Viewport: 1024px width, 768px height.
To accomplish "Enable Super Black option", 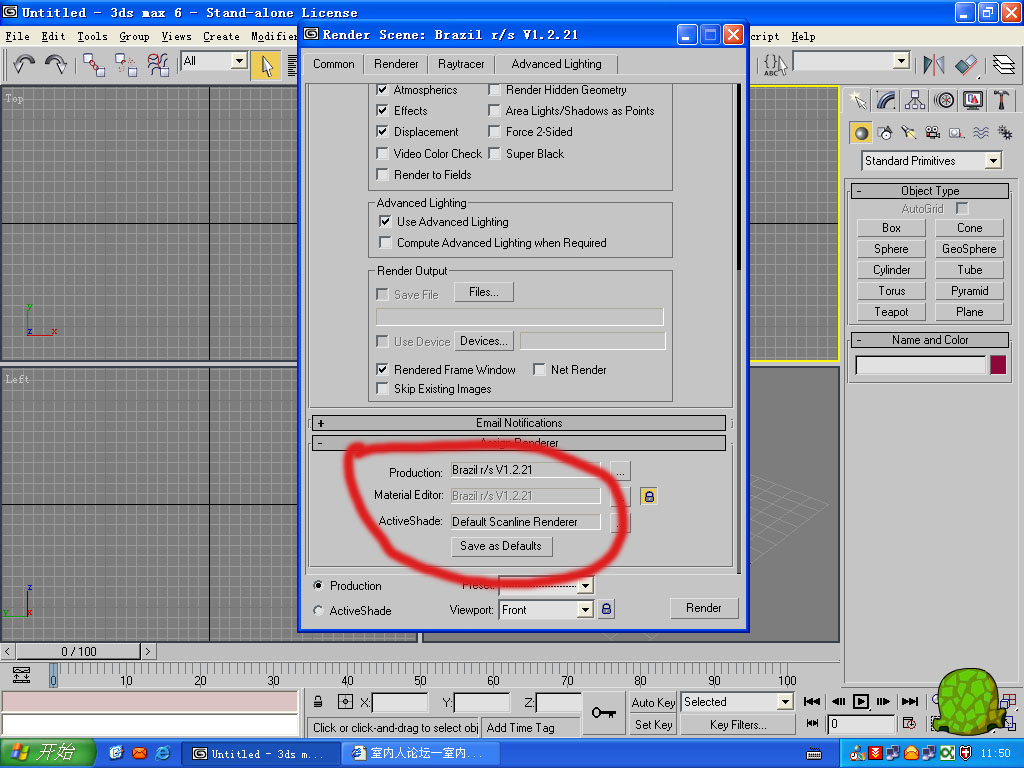I will click(494, 153).
